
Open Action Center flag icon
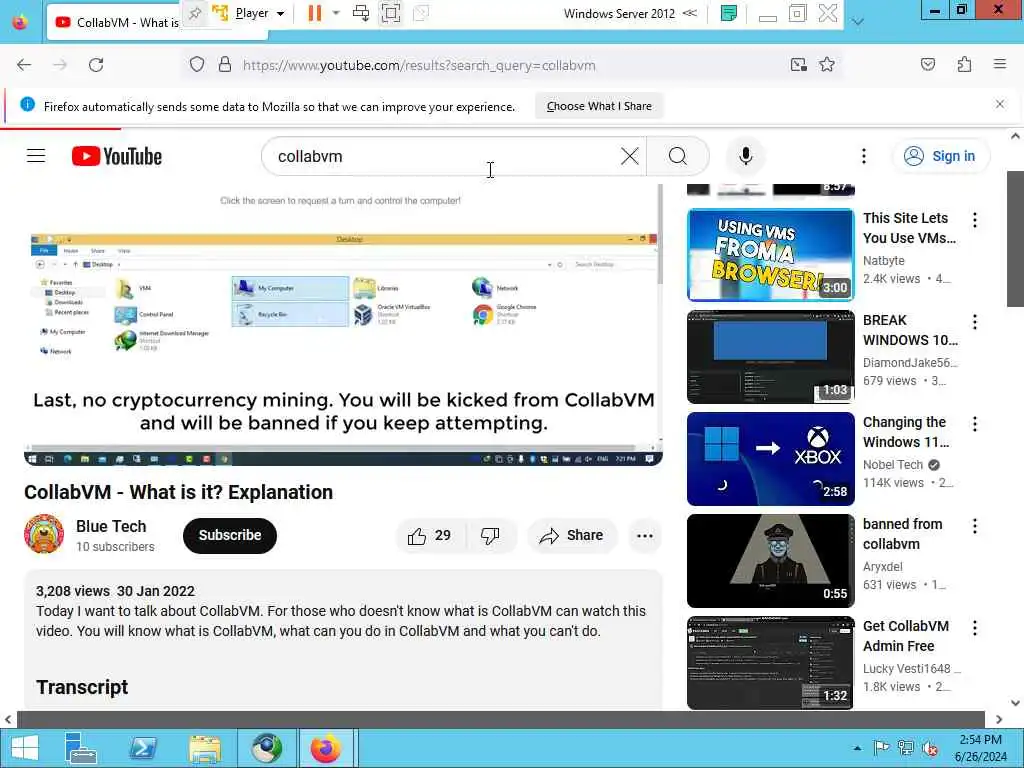tap(881, 748)
